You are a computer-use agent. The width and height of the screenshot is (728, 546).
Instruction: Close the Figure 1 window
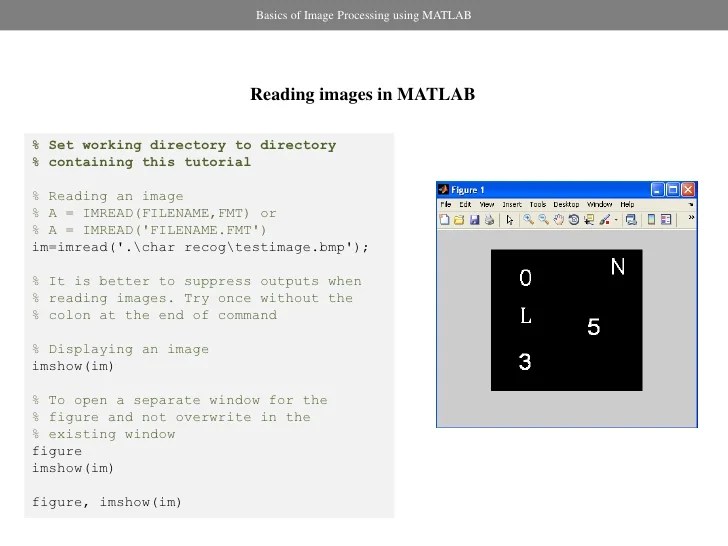coord(688,190)
